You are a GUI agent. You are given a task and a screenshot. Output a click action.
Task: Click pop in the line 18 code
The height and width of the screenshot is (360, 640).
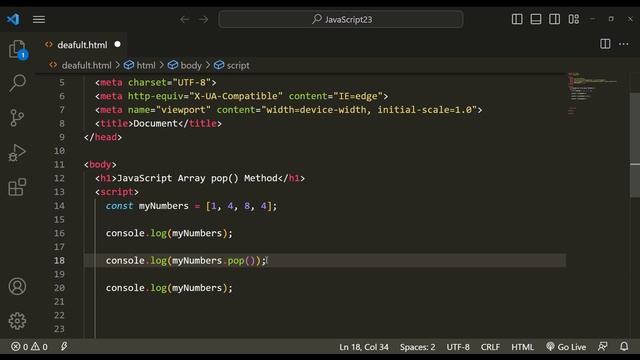pyautogui.click(x=236, y=260)
